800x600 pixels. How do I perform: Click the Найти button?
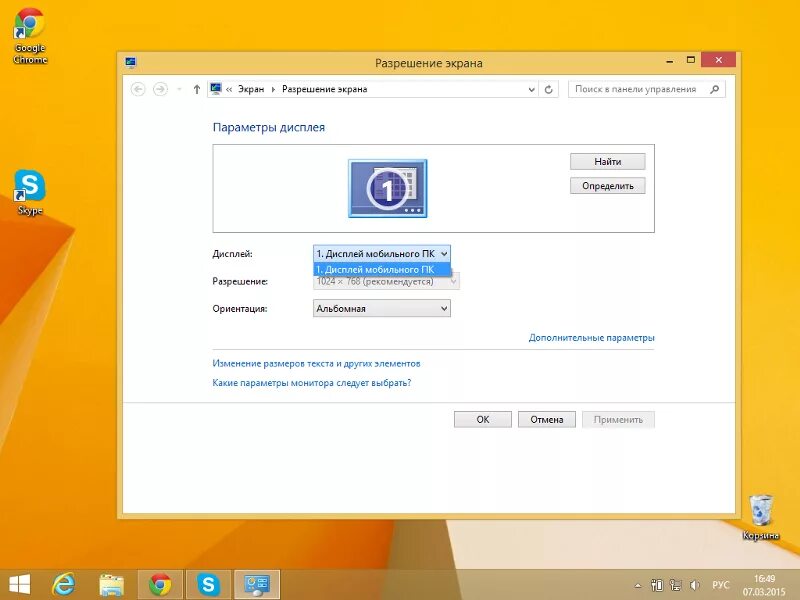pos(608,162)
